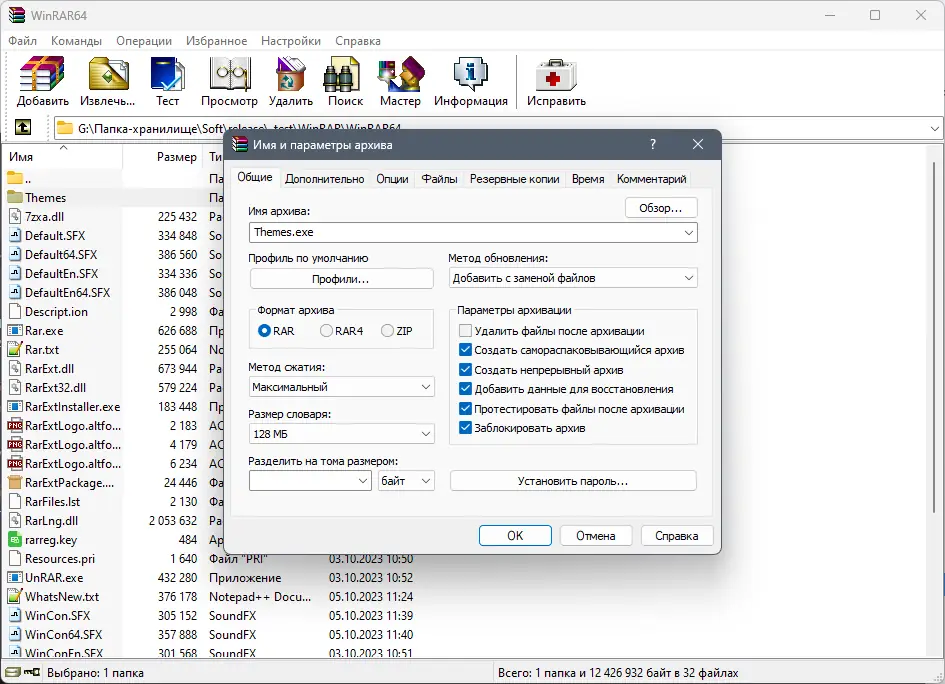945x684 pixels.
Task: Click the 7zxa.dll file icon
Action: (x=14, y=216)
